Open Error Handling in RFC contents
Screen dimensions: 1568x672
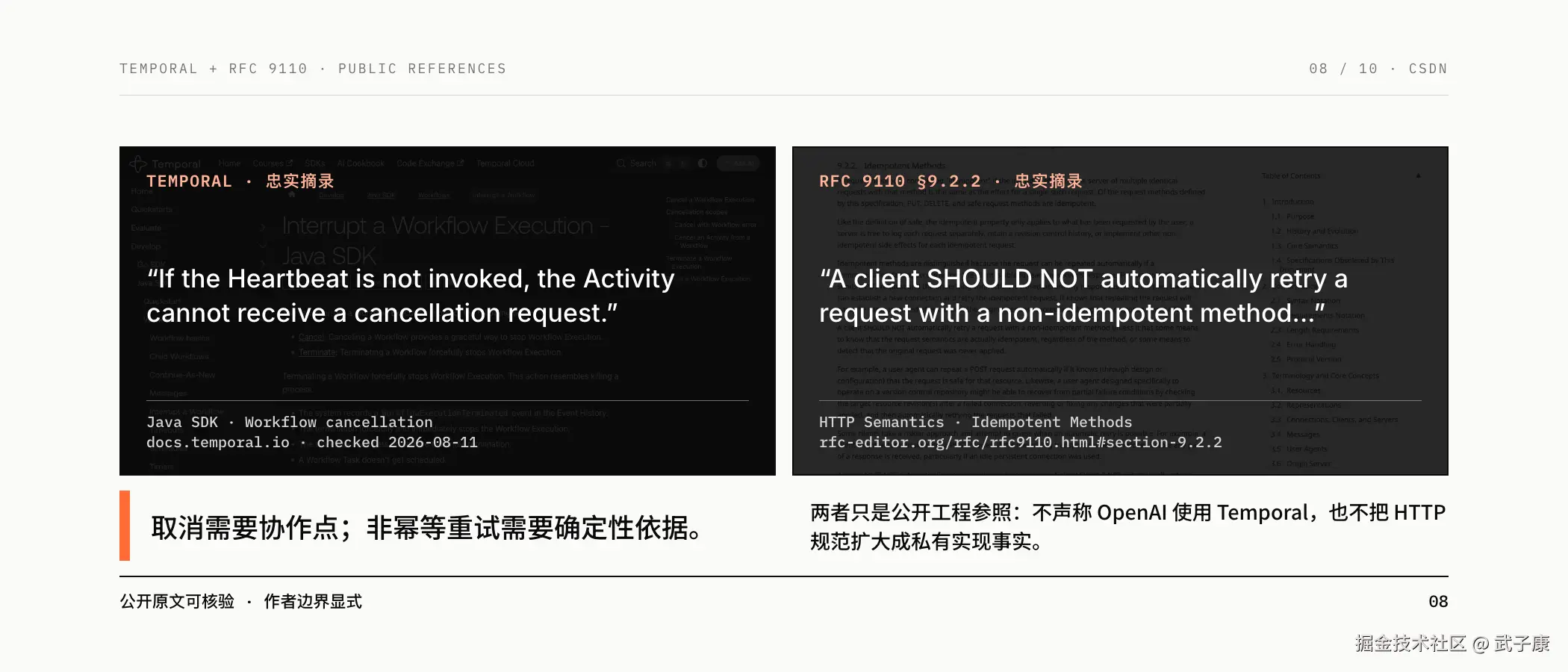coord(1310,345)
